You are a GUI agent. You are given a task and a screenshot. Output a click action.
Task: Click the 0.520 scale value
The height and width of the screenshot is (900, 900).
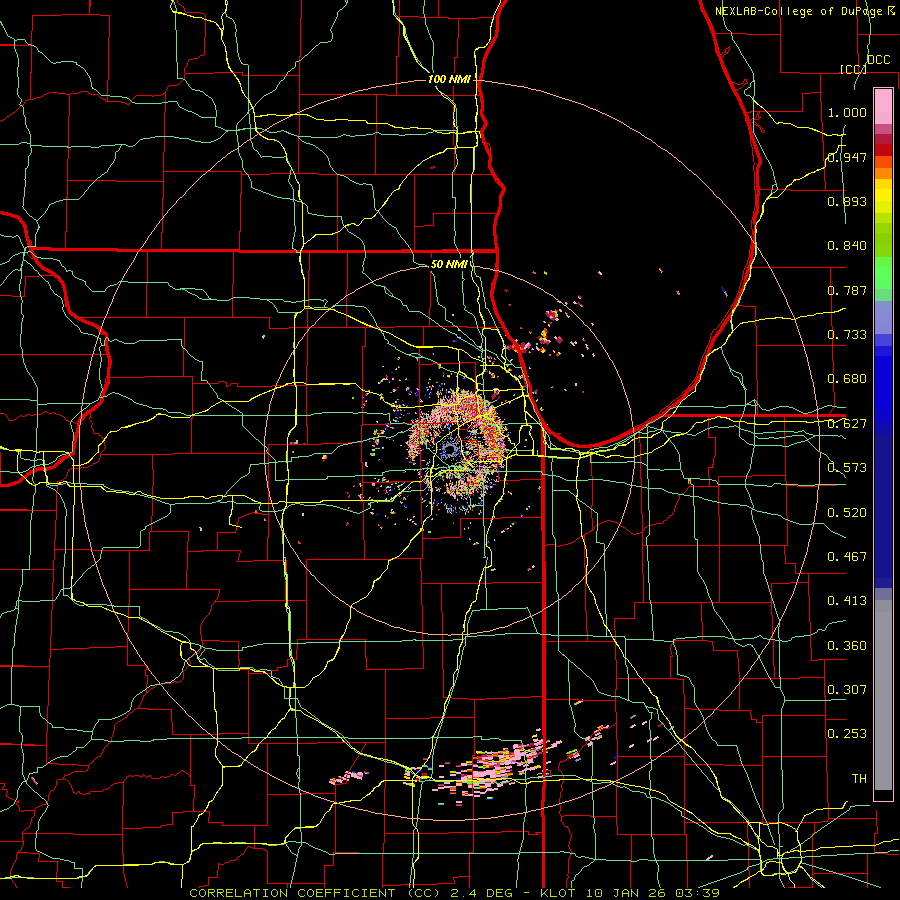pyautogui.click(x=847, y=513)
